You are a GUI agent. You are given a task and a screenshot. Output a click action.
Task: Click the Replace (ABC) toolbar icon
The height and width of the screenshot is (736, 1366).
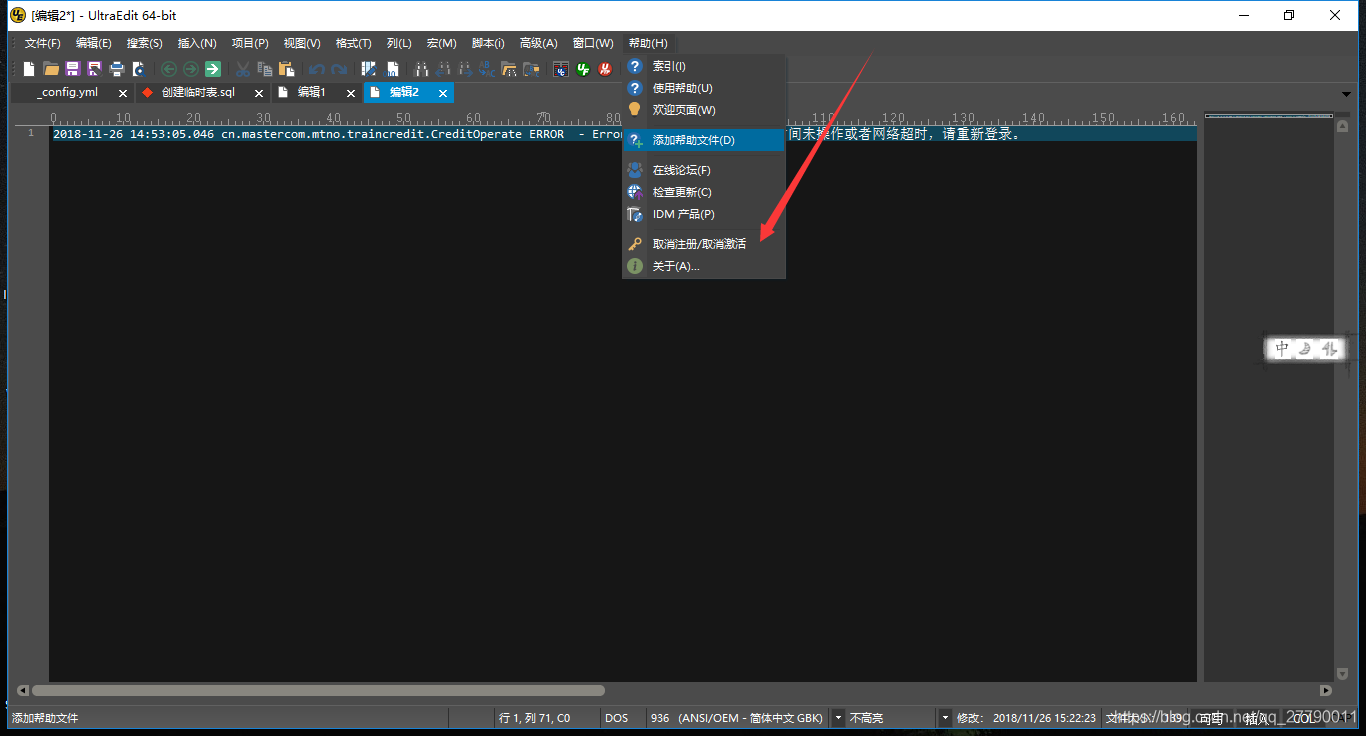(487, 69)
